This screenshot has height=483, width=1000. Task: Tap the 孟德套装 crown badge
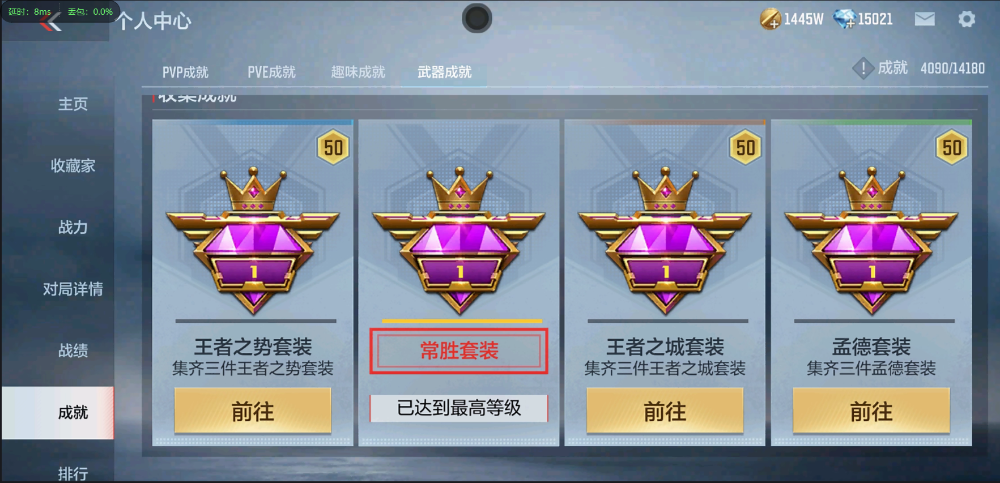click(x=871, y=240)
